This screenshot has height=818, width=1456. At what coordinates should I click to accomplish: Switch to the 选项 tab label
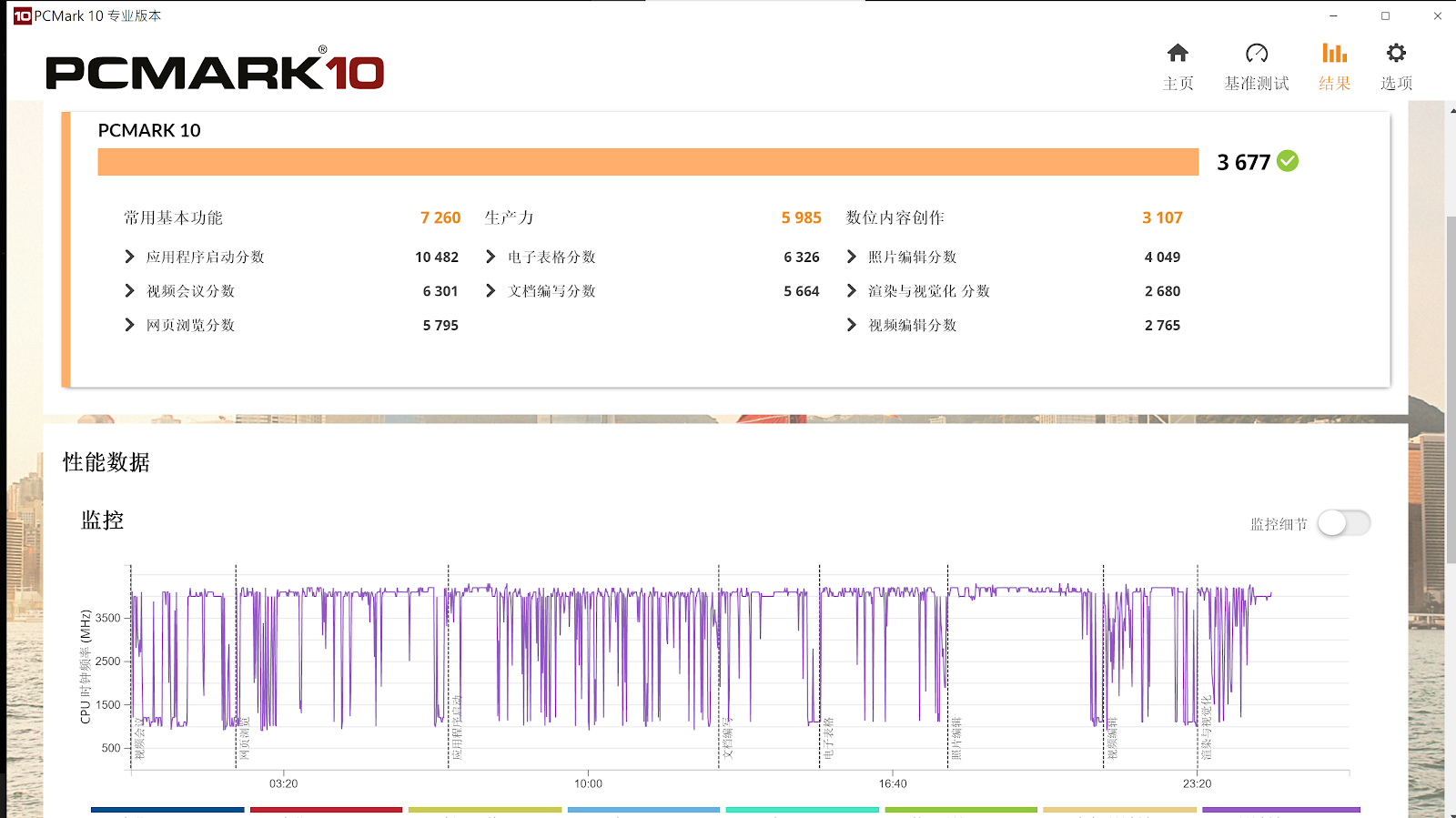click(x=1396, y=84)
